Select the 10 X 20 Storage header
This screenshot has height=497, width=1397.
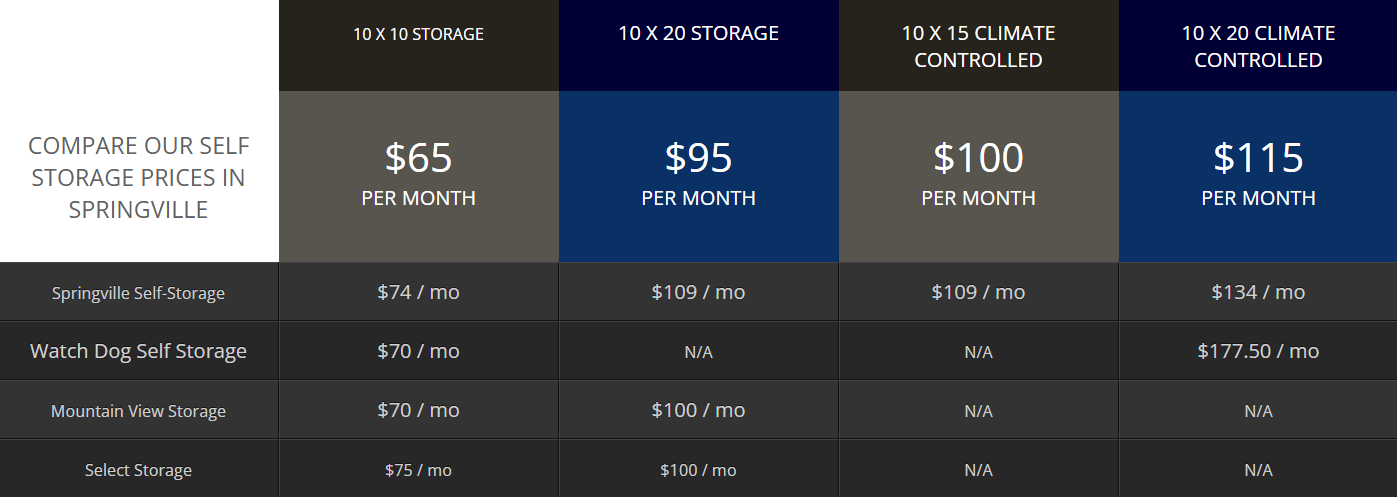pyautogui.click(x=698, y=33)
